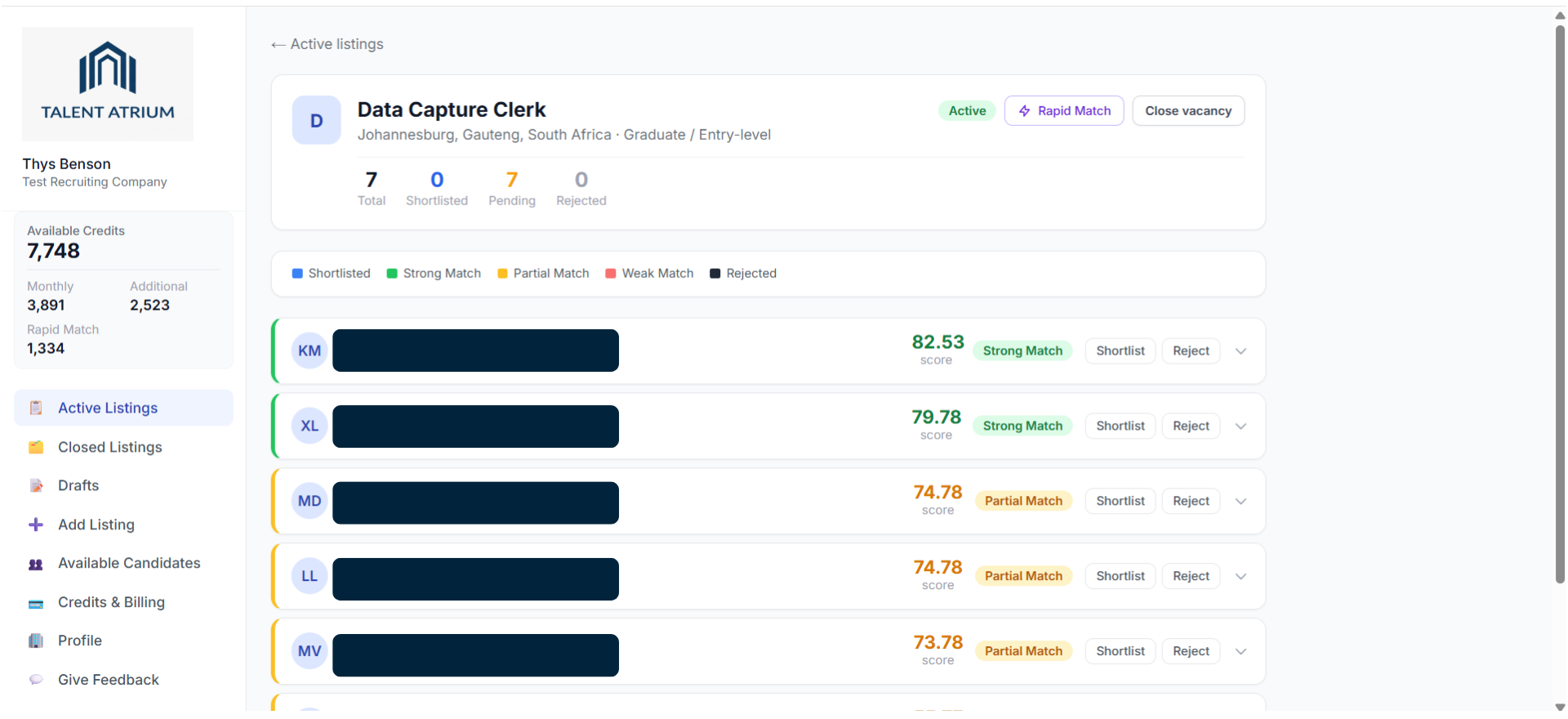Expand the LL candidate details chevron
The height and width of the screenshot is (719, 1568).
[1241, 577]
